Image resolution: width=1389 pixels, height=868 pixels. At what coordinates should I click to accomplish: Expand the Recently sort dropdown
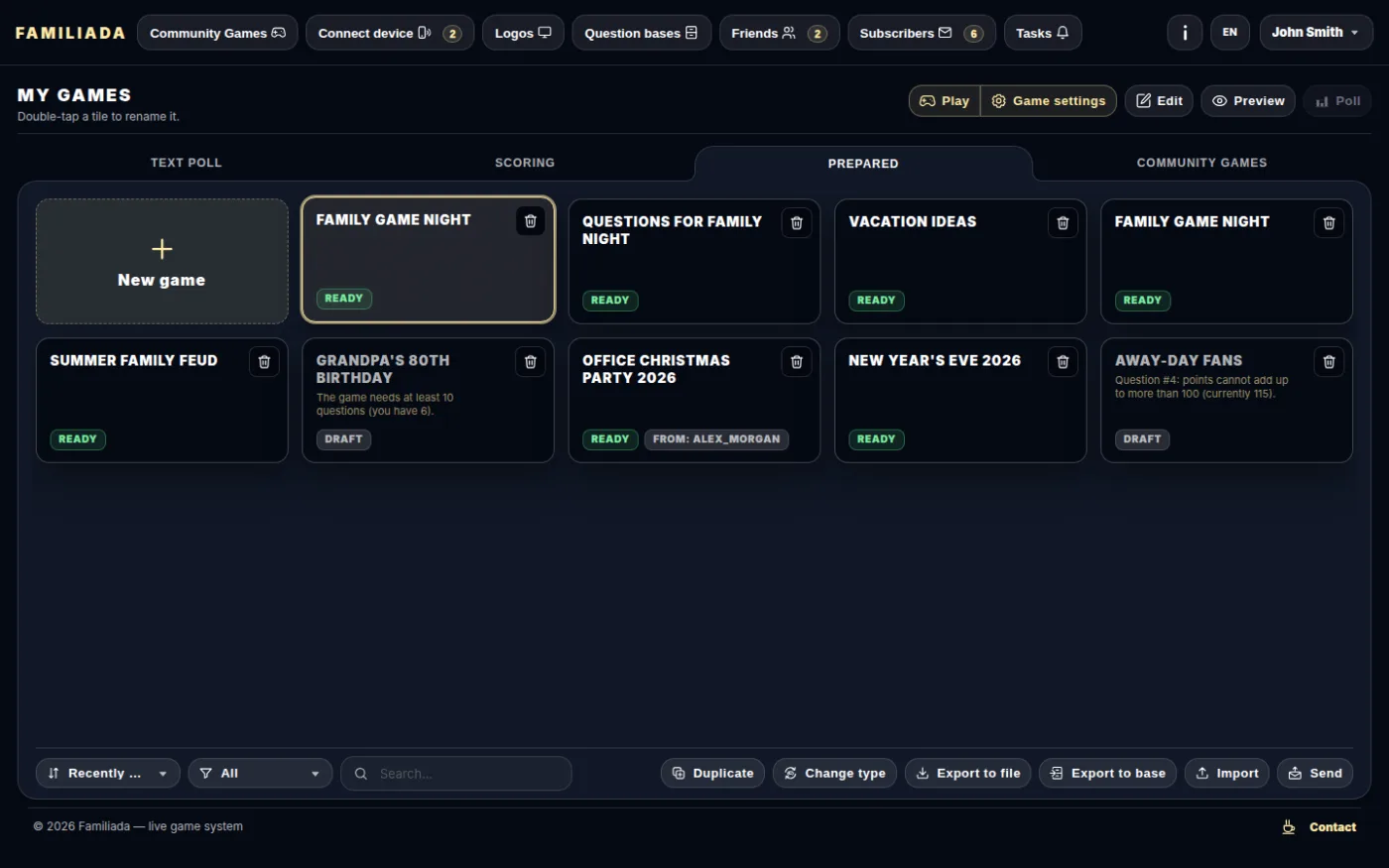point(108,773)
